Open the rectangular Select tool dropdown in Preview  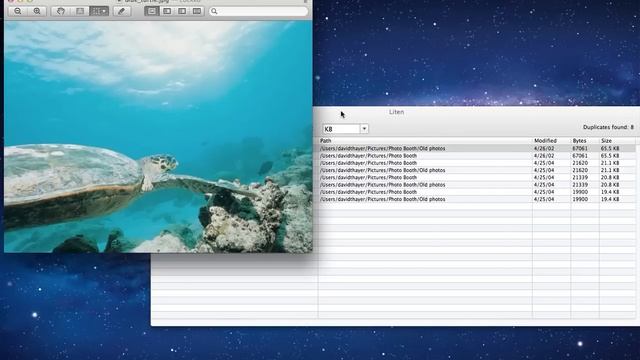tap(99, 11)
